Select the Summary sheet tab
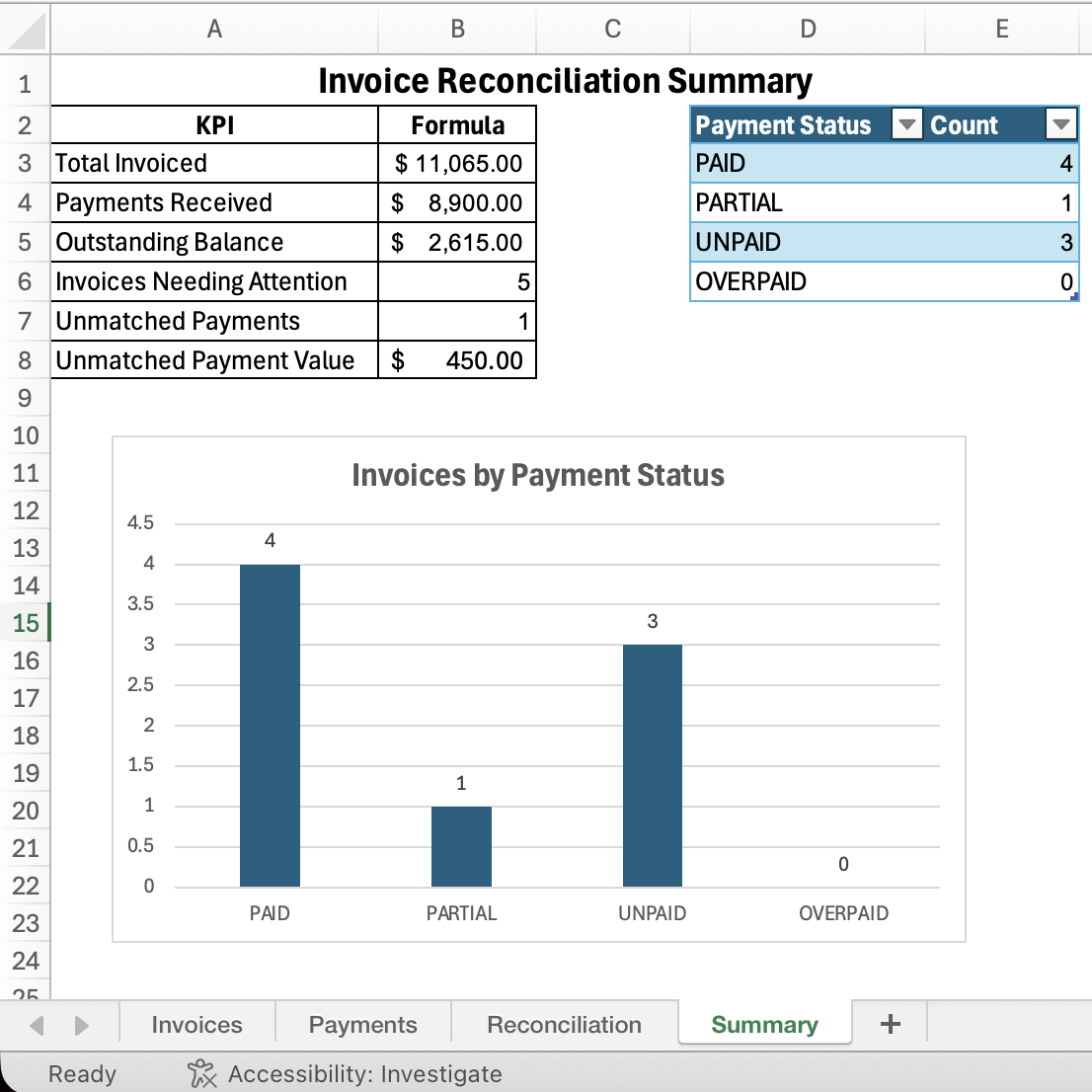 click(x=764, y=1025)
